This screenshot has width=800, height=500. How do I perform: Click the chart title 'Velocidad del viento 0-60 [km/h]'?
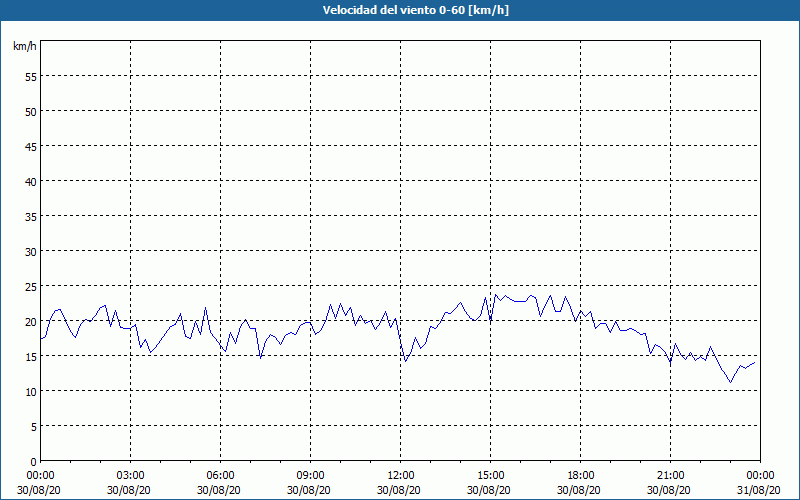415,10
